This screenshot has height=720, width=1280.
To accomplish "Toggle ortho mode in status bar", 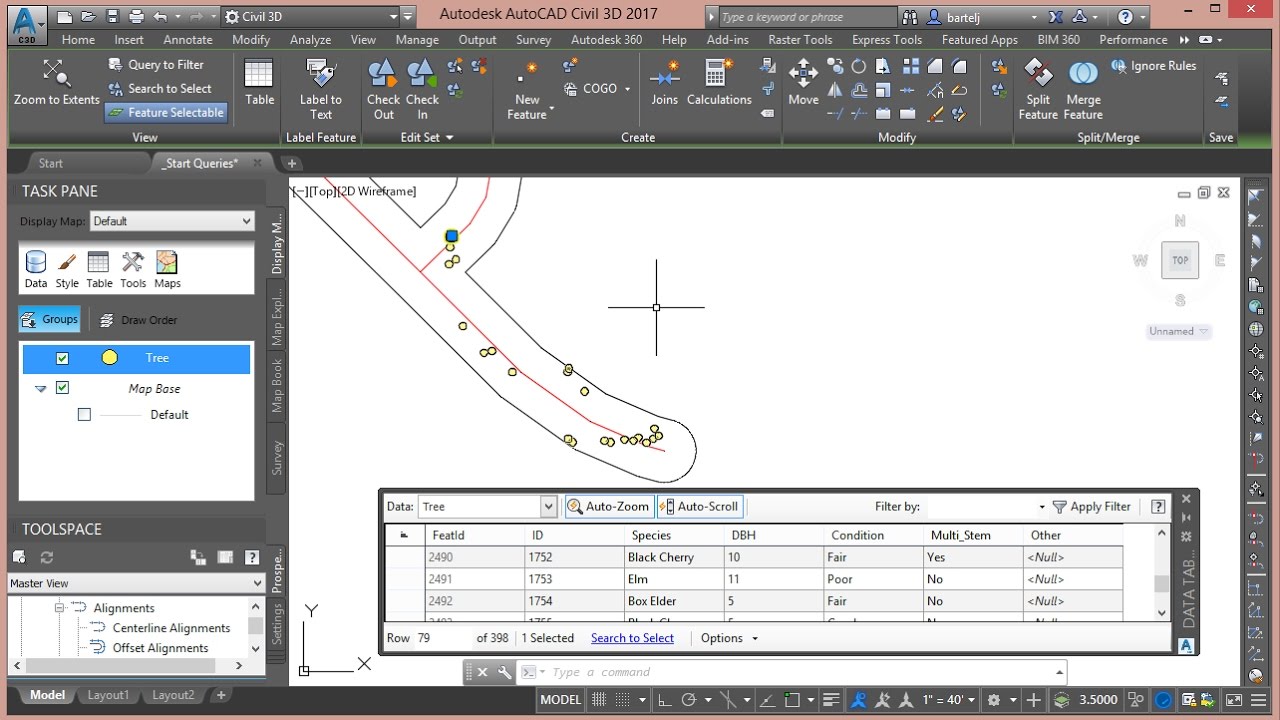I will 664,700.
